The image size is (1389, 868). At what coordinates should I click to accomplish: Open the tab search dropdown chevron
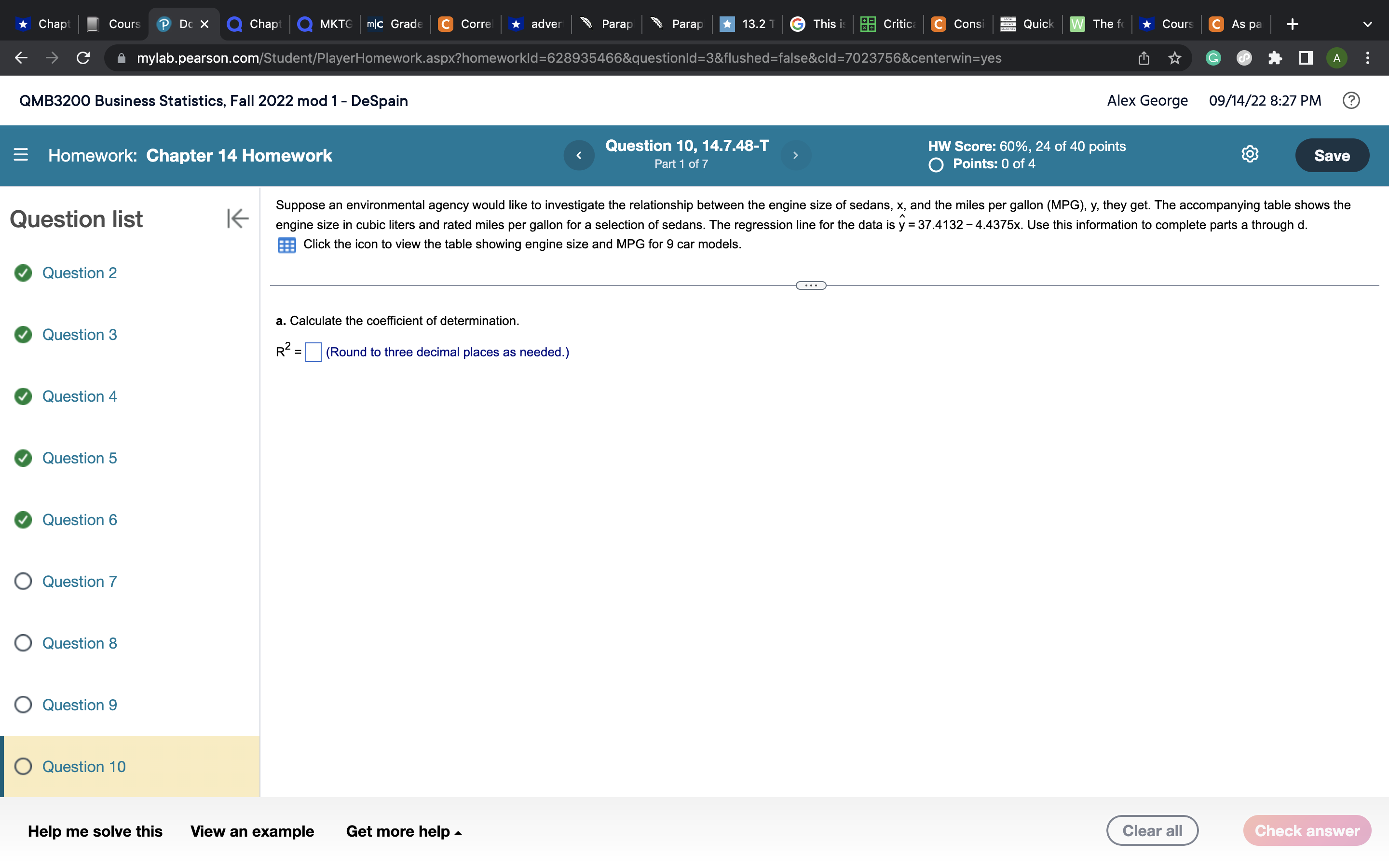[1367, 24]
